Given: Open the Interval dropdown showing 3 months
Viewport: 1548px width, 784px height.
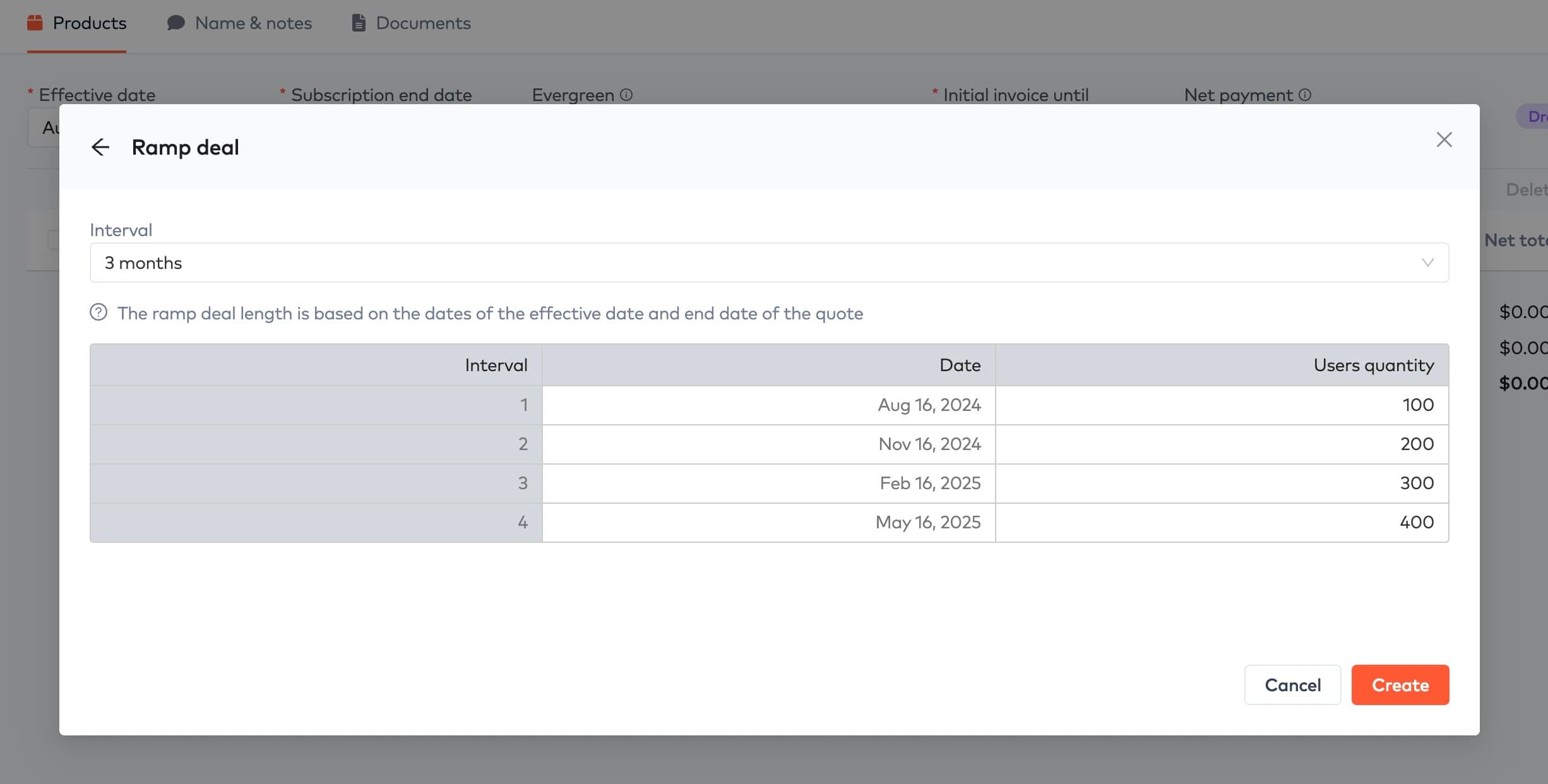Looking at the screenshot, I should pos(768,263).
